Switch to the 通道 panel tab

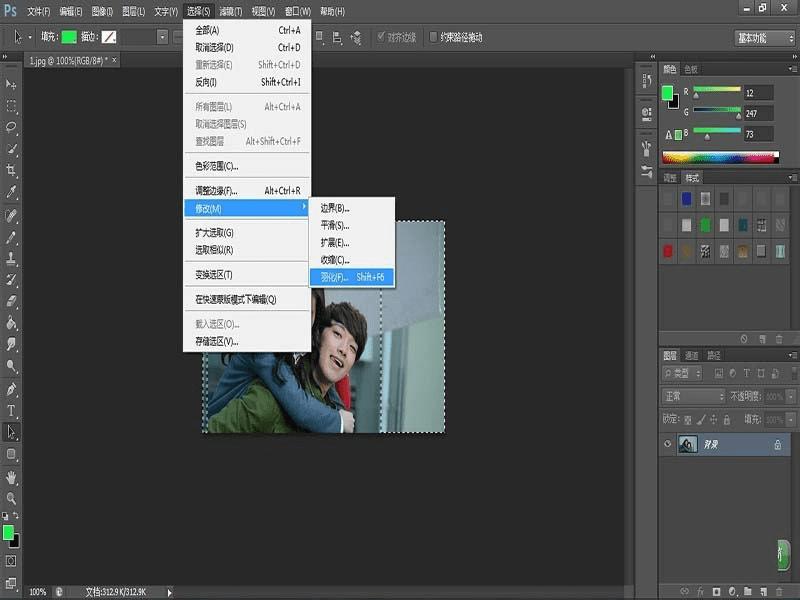pyautogui.click(x=692, y=355)
